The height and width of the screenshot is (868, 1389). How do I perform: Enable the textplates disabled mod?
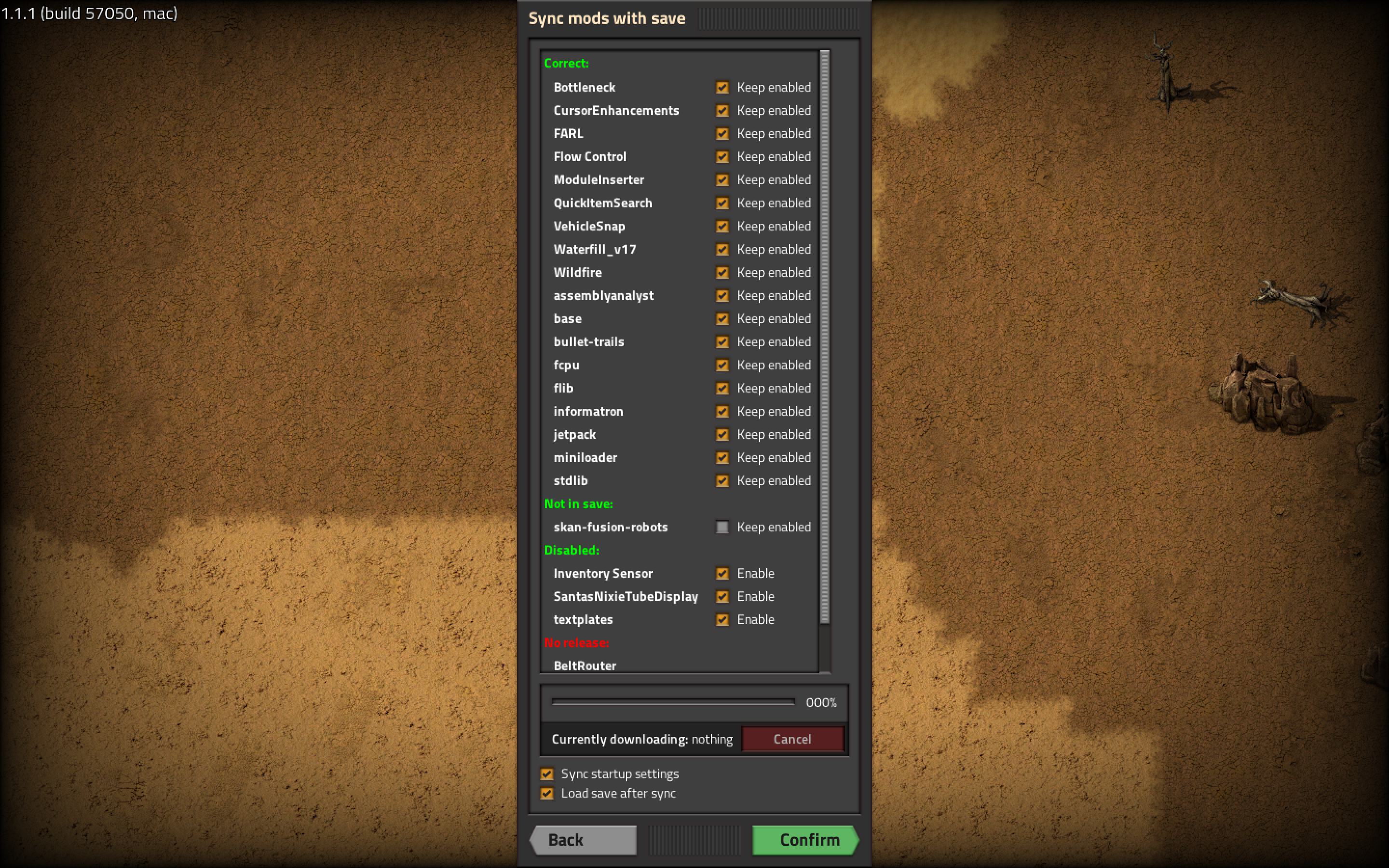pyautogui.click(x=721, y=620)
